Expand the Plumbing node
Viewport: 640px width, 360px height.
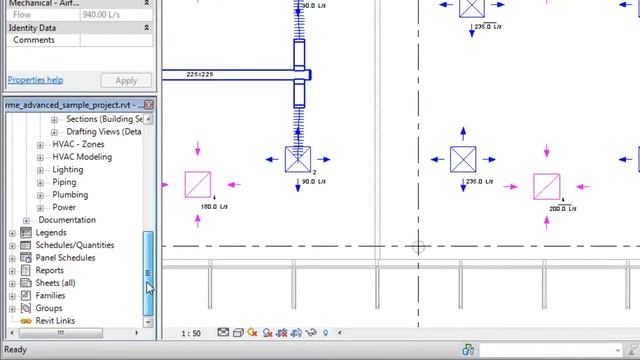tap(40, 196)
